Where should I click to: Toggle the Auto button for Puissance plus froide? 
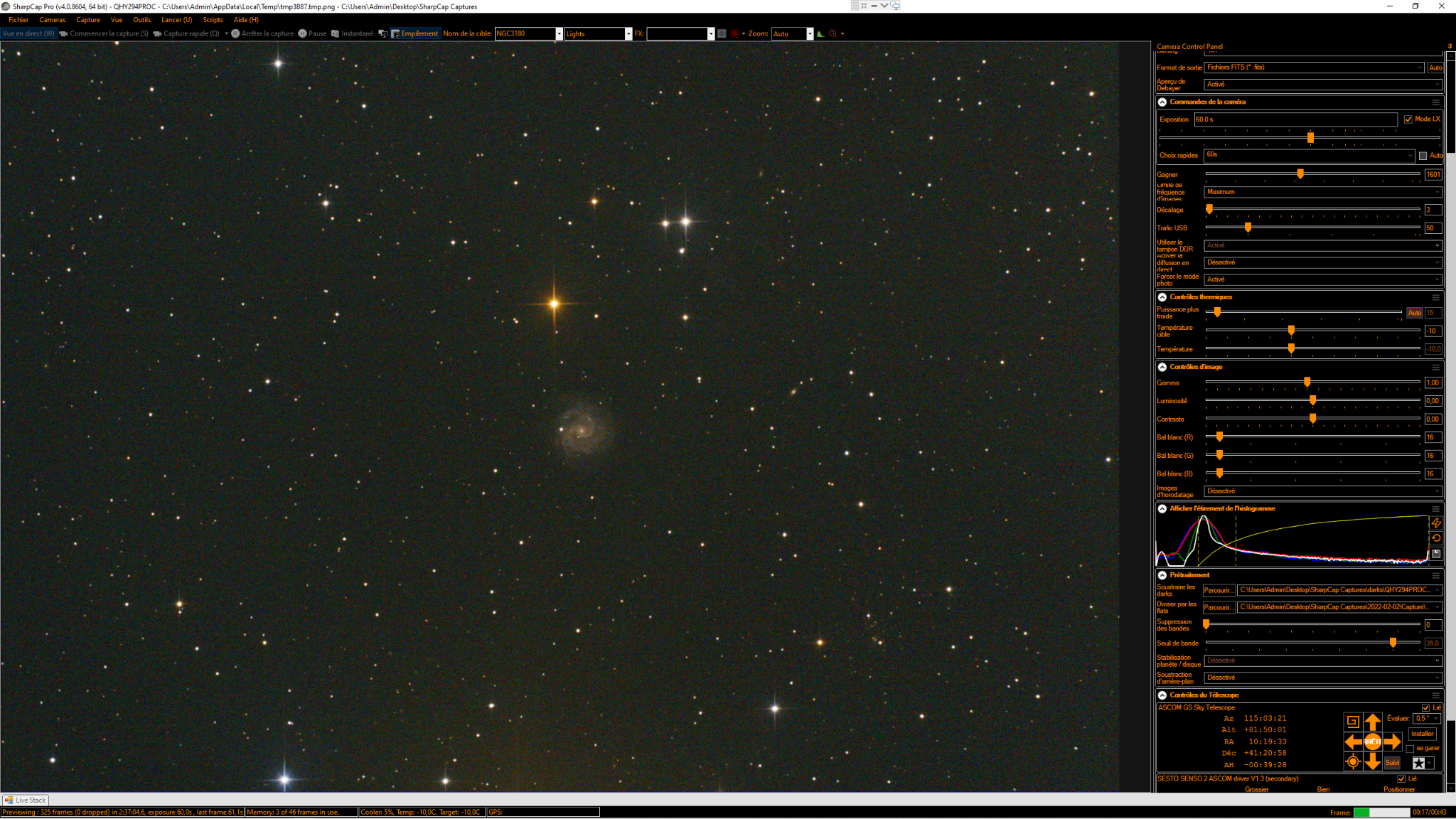[x=1415, y=313]
